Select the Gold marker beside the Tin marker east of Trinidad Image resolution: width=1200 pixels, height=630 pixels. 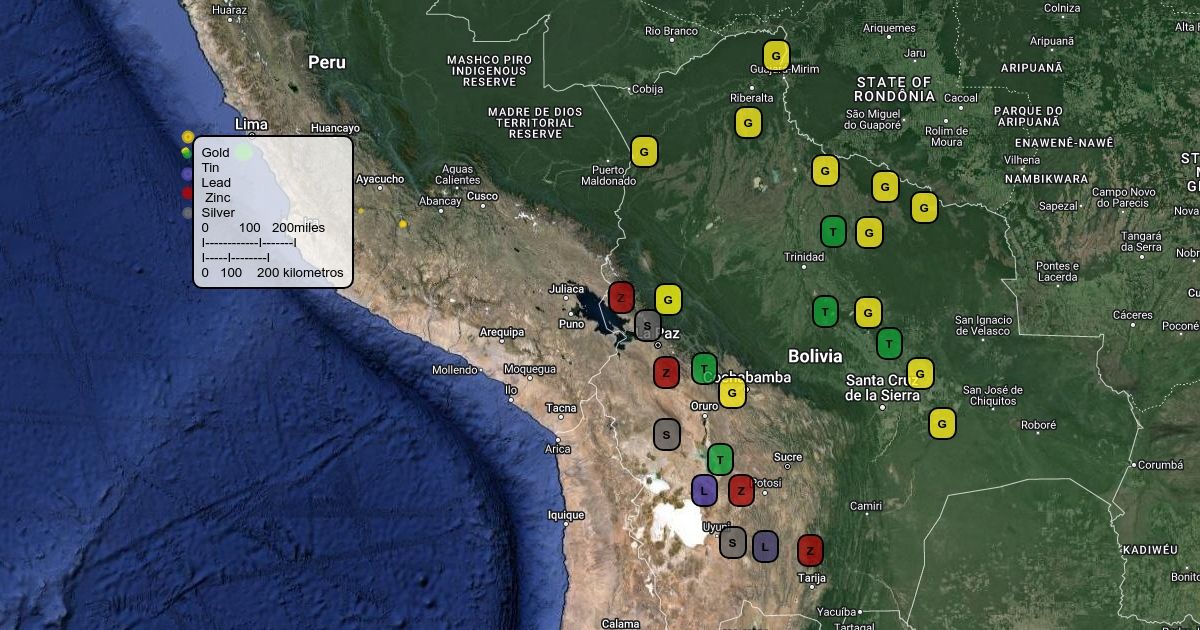pyautogui.click(x=869, y=232)
